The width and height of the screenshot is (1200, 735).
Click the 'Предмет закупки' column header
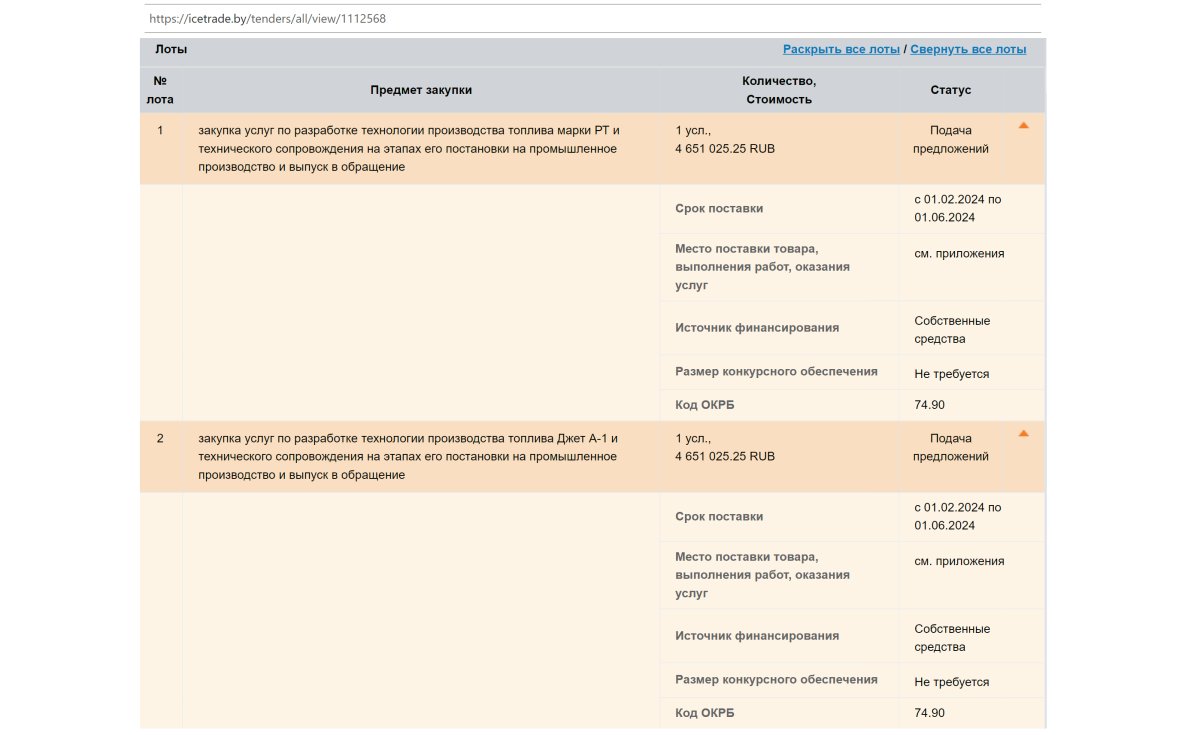click(x=421, y=90)
